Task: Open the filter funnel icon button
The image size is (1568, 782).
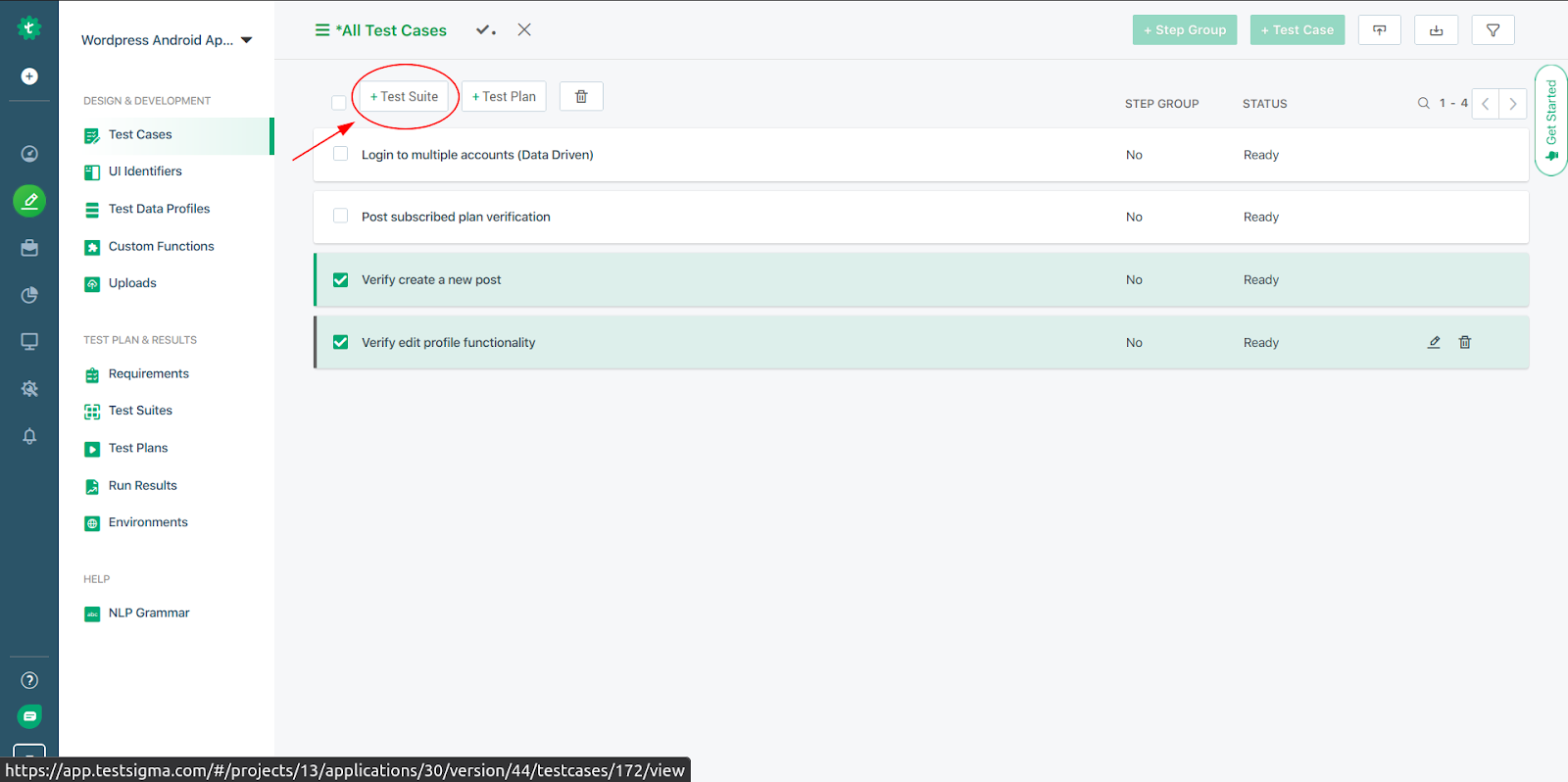Action: 1493,30
